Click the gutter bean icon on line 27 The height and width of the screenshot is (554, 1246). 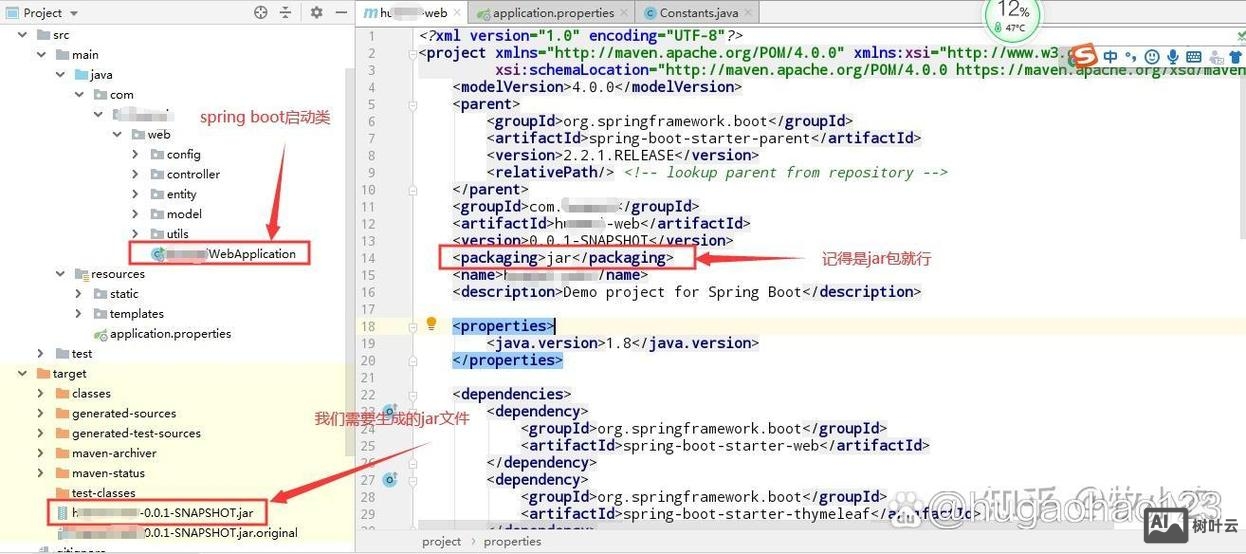click(390, 480)
